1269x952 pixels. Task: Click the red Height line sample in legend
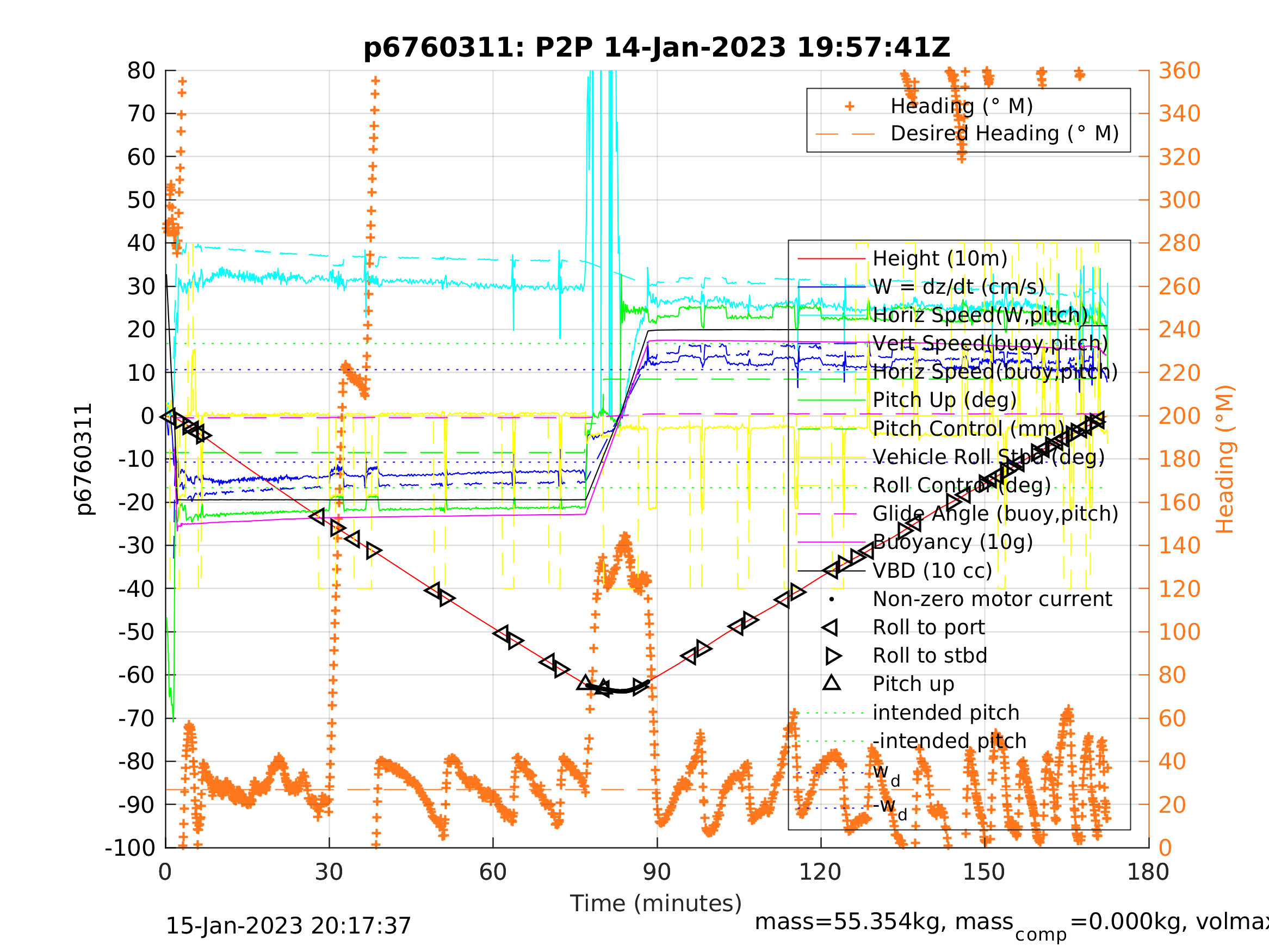(831, 259)
